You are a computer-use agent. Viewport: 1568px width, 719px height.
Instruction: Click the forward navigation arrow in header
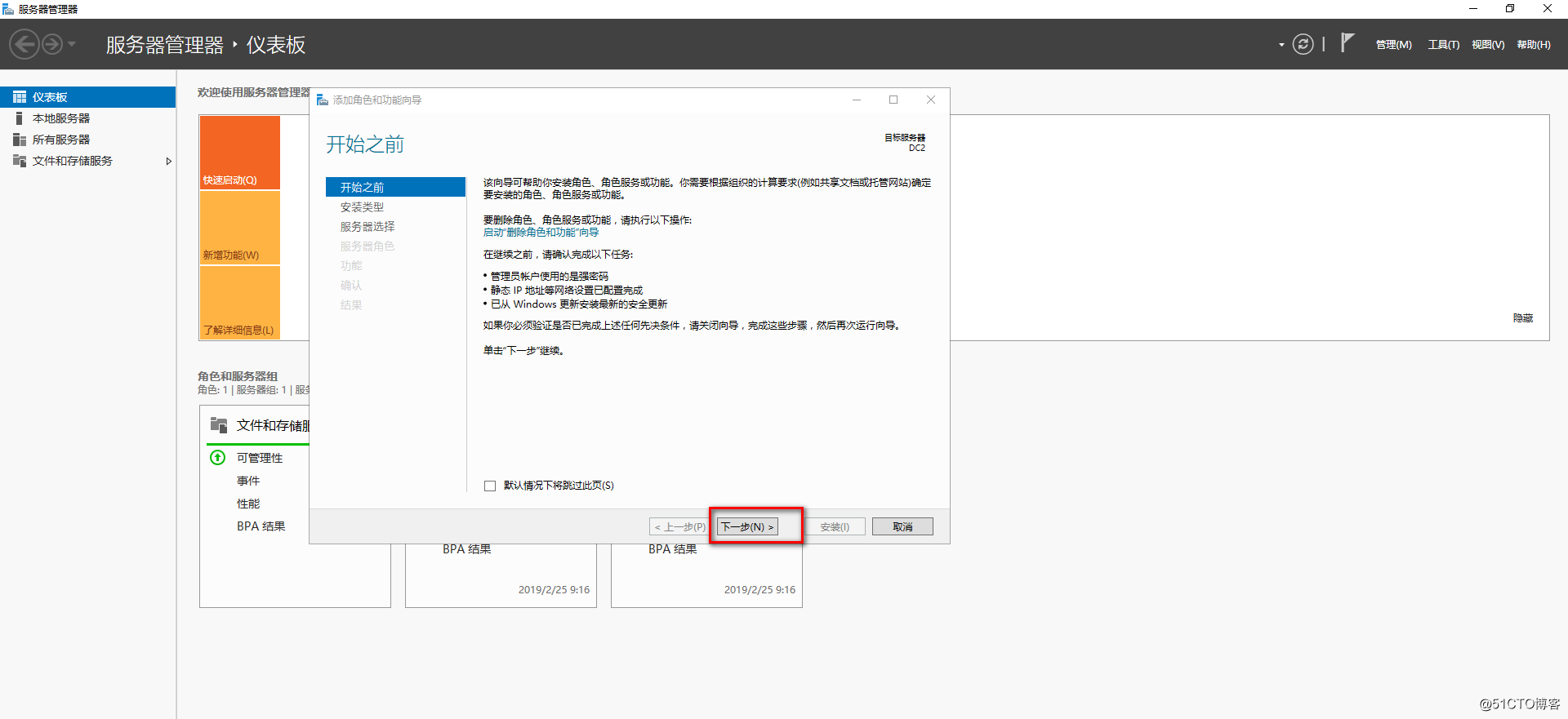click(51, 44)
